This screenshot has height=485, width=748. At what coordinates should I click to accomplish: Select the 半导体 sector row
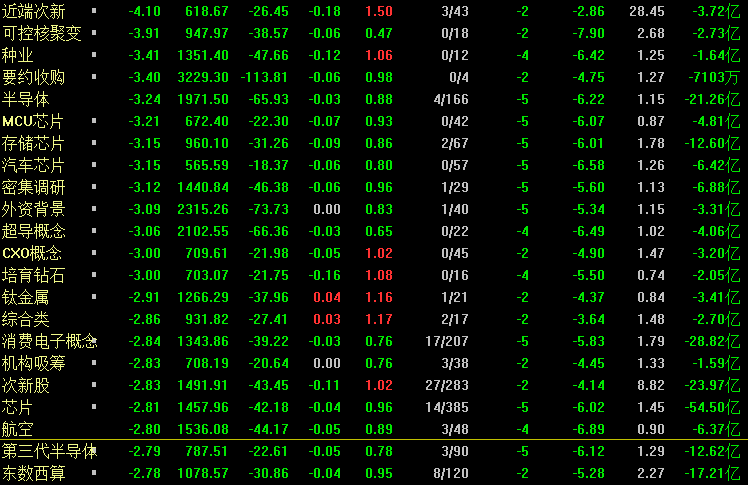(x=374, y=99)
